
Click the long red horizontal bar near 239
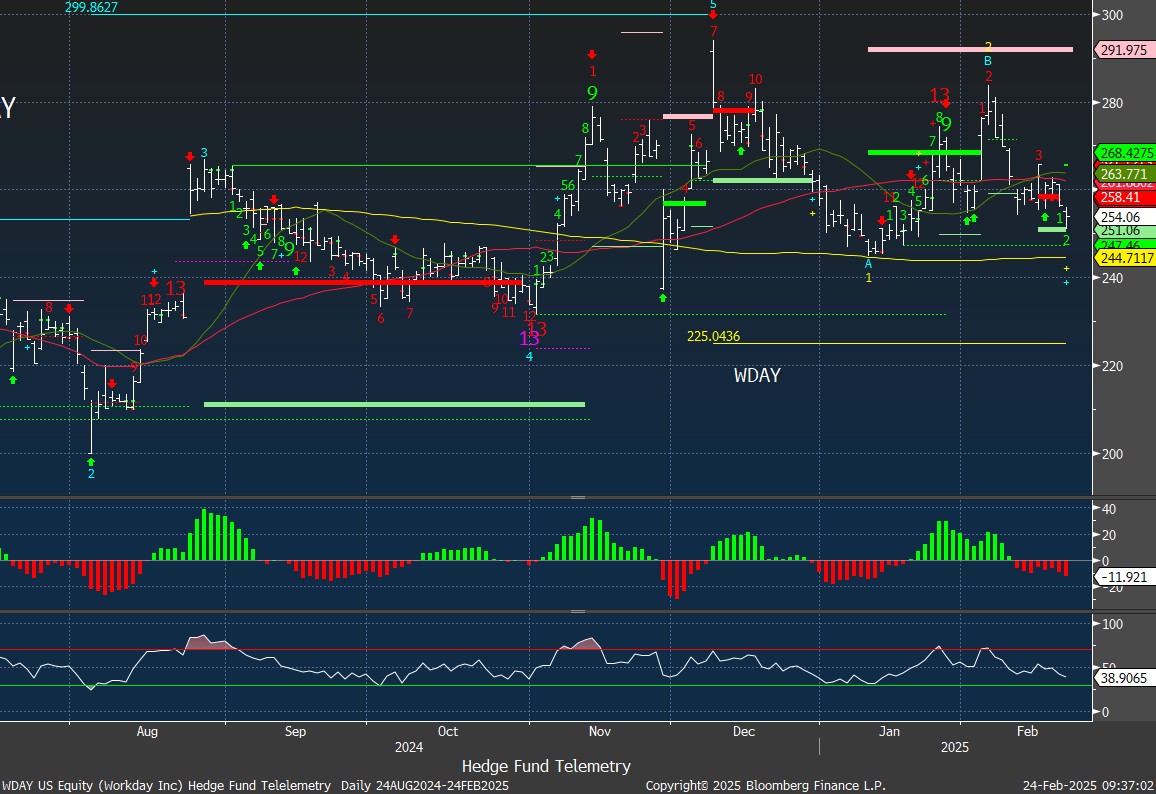[362, 283]
